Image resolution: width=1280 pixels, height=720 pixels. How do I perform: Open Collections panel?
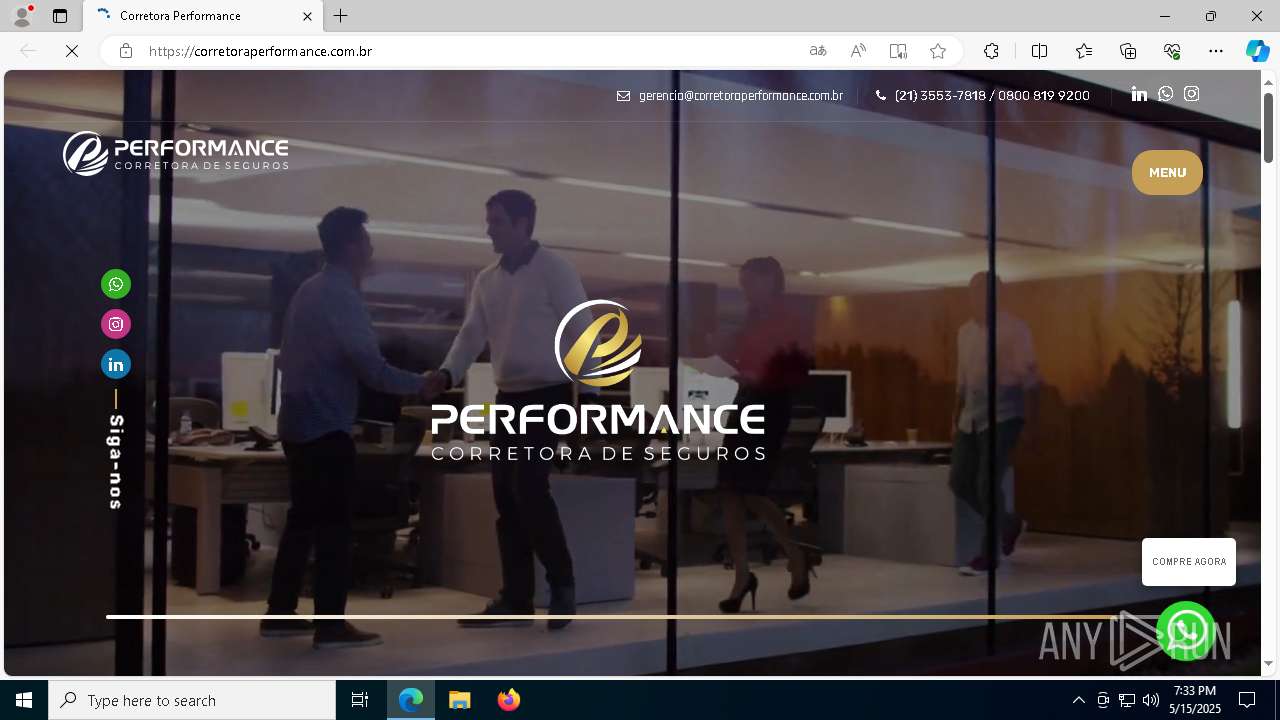point(1128,51)
